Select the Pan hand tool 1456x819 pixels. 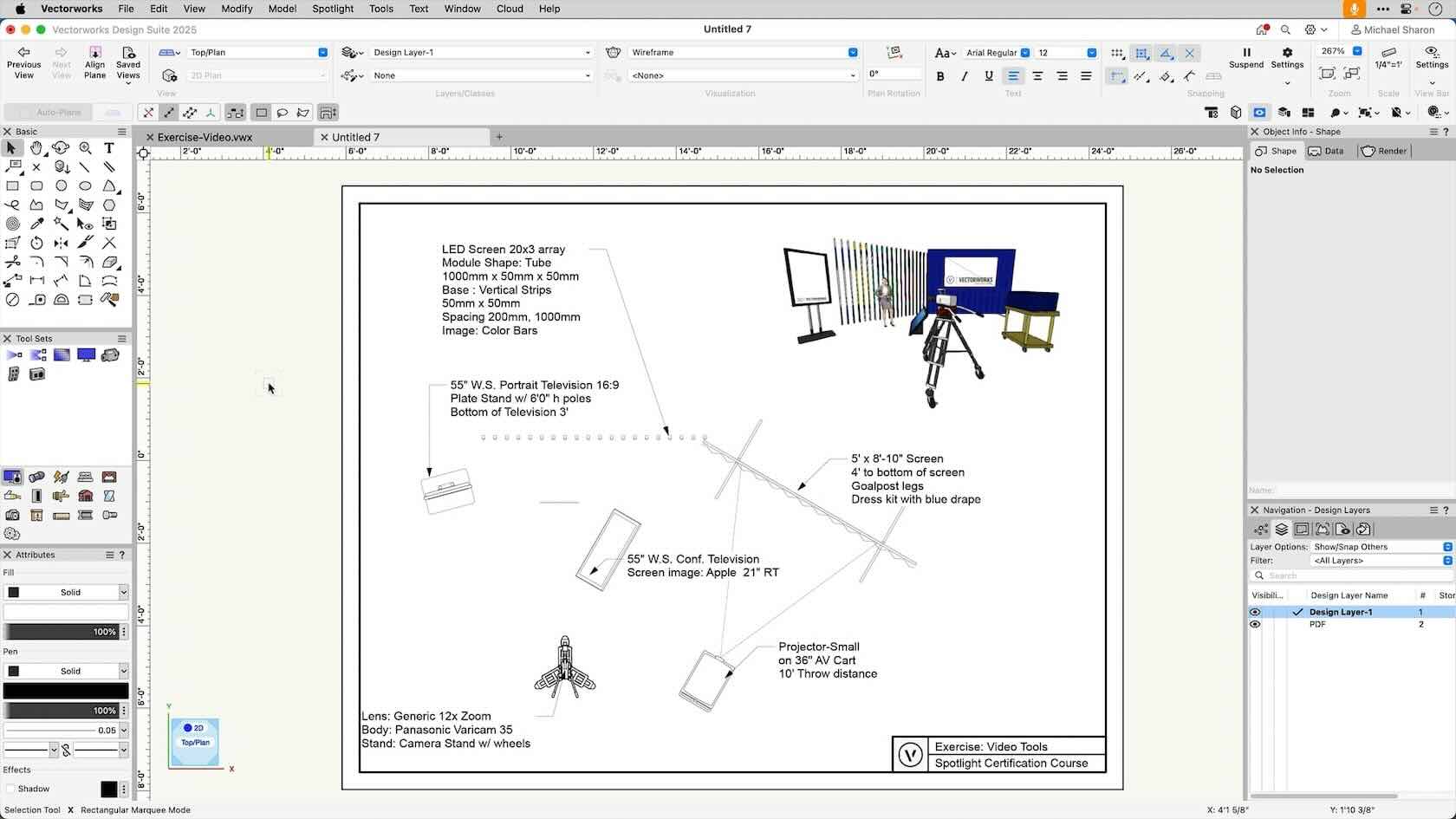click(36, 148)
